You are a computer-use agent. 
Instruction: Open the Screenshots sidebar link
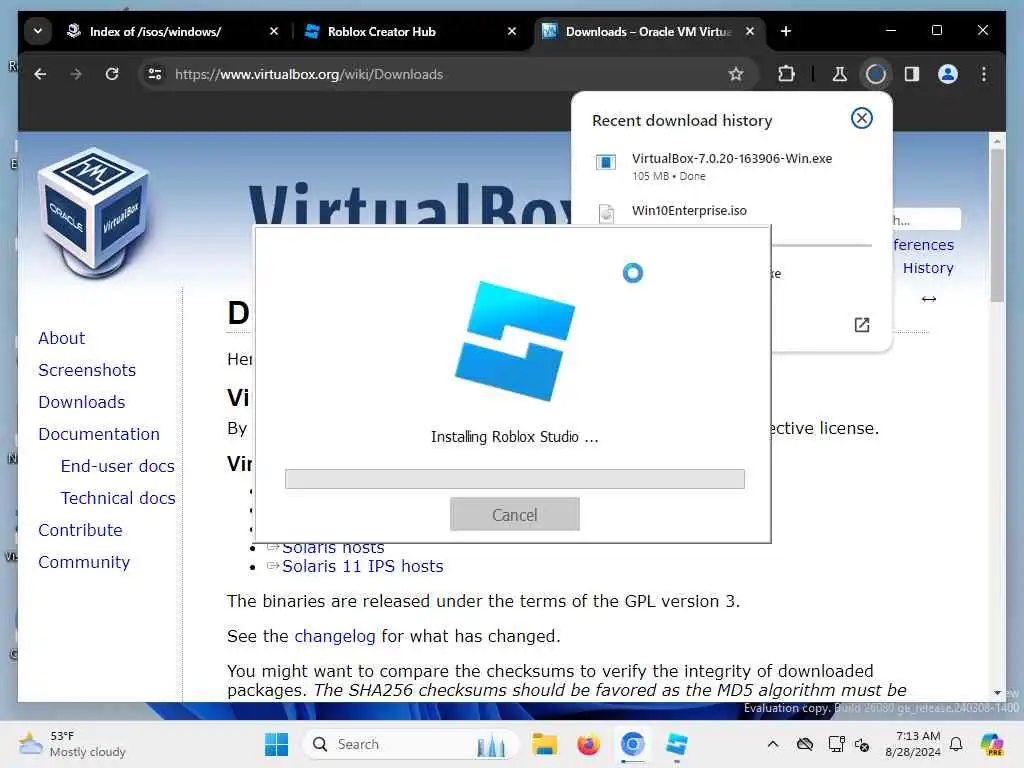point(87,370)
